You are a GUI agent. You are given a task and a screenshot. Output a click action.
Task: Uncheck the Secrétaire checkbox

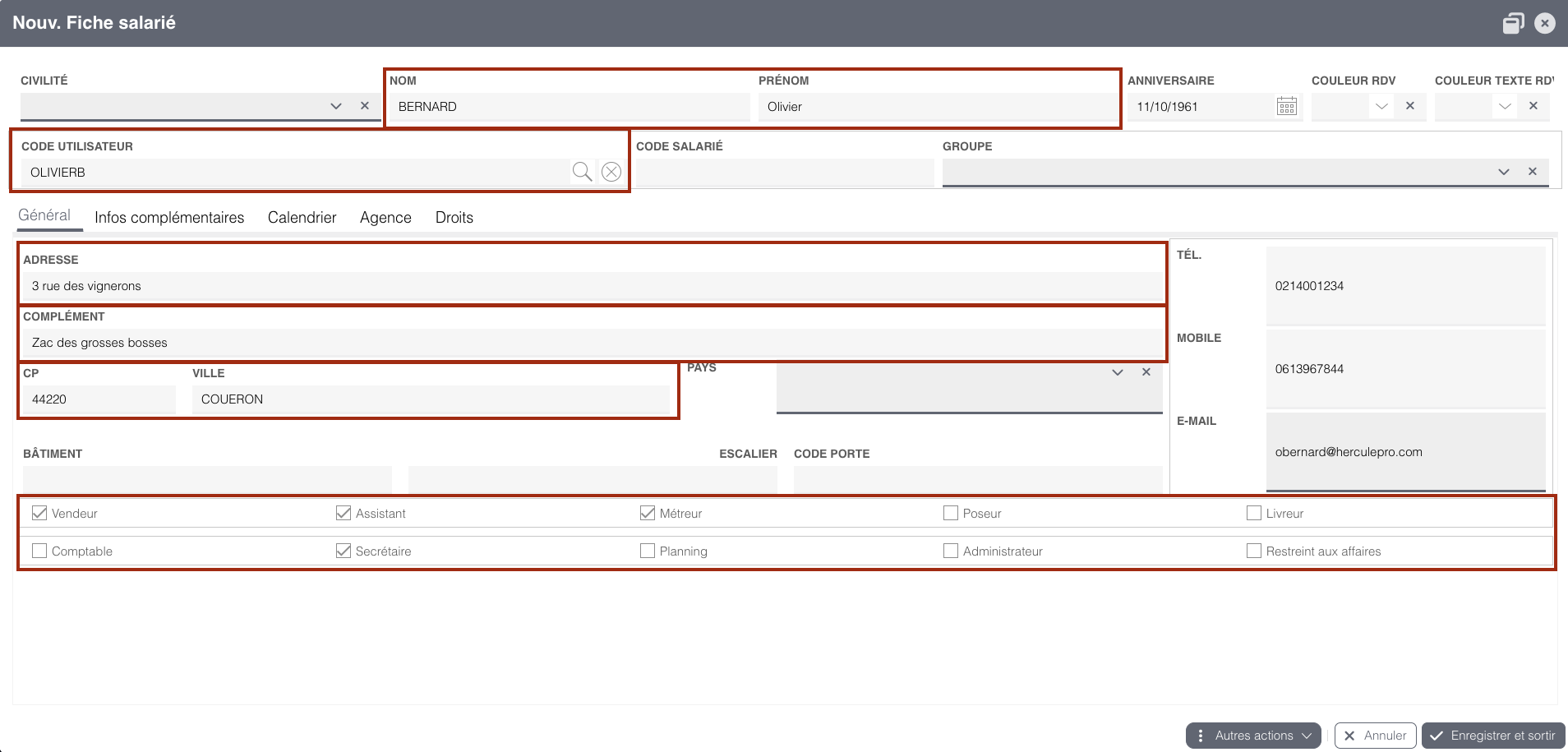pos(344,551)
